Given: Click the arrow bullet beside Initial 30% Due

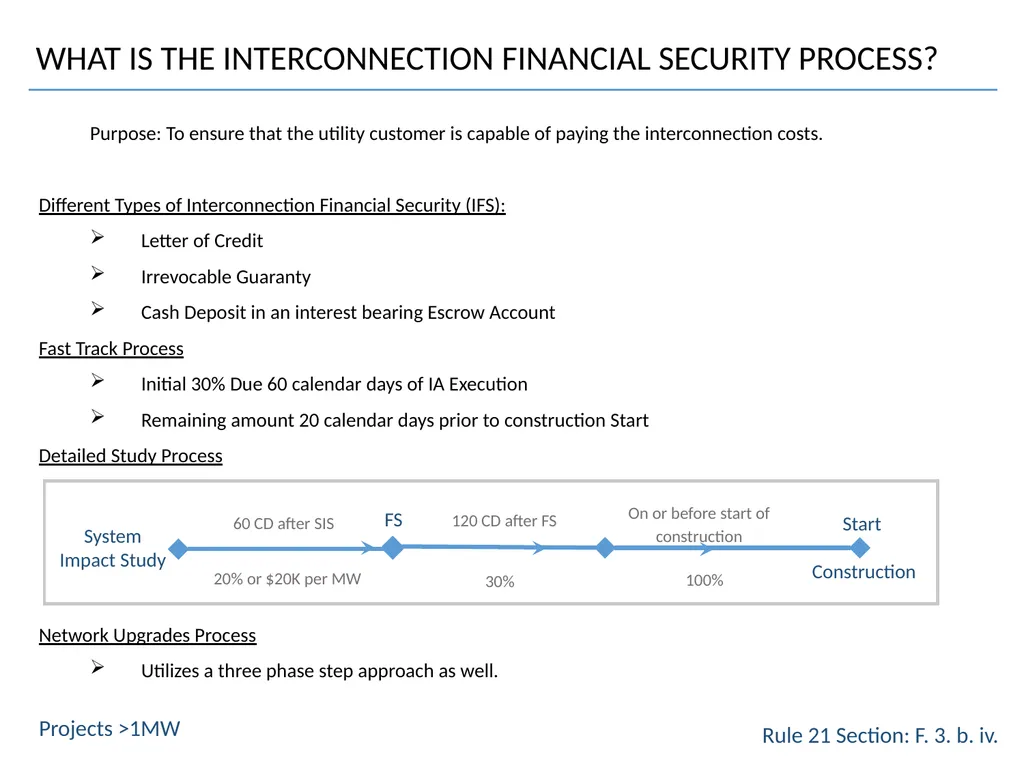Looking at the screenshot, I should click(x=98, y=381).
